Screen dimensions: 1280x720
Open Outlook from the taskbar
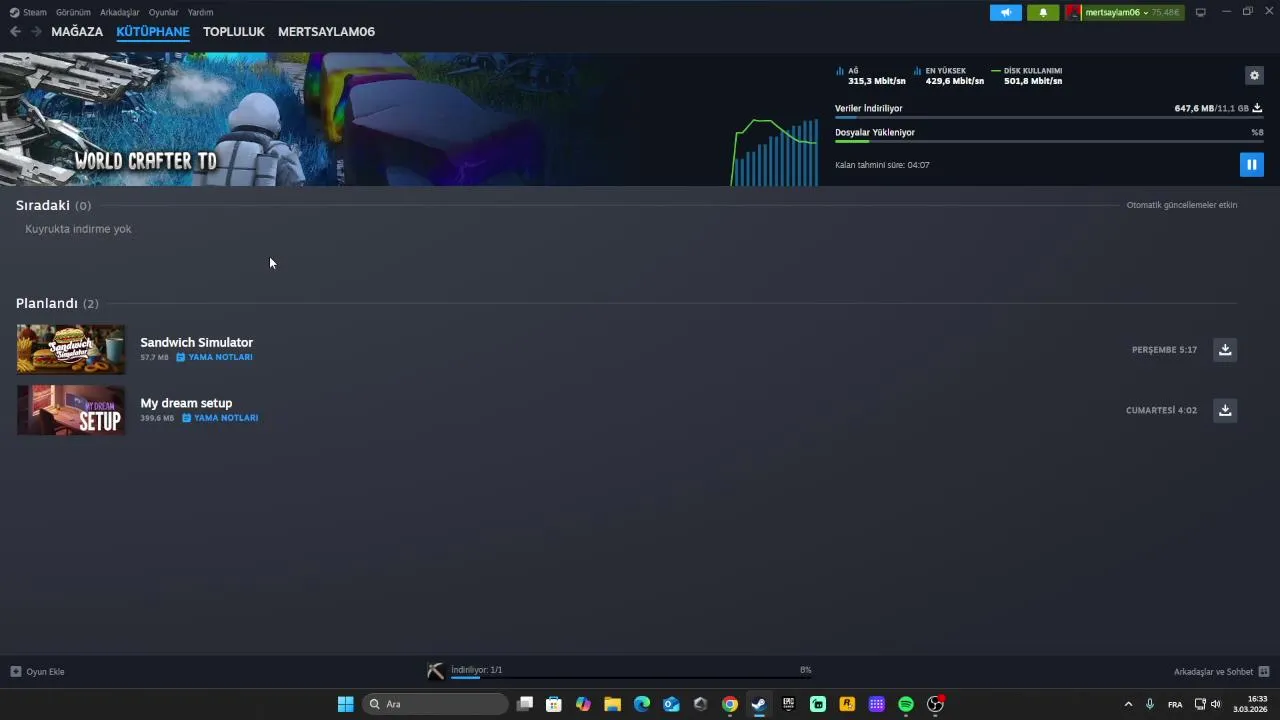671,704
